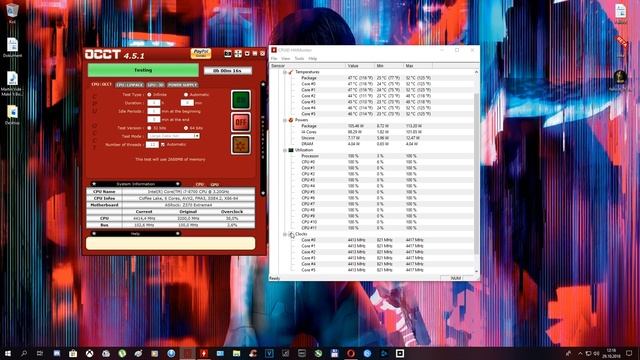Viewport: 640px width, 360px height.
Task: Click the Duration hours field
Action: tap(153, 103)
